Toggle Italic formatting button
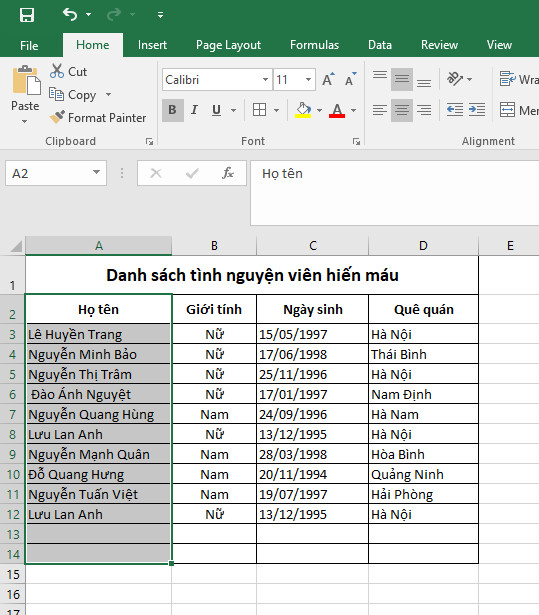This screenshot has width=539, height=615. click(x=194, y=110)
